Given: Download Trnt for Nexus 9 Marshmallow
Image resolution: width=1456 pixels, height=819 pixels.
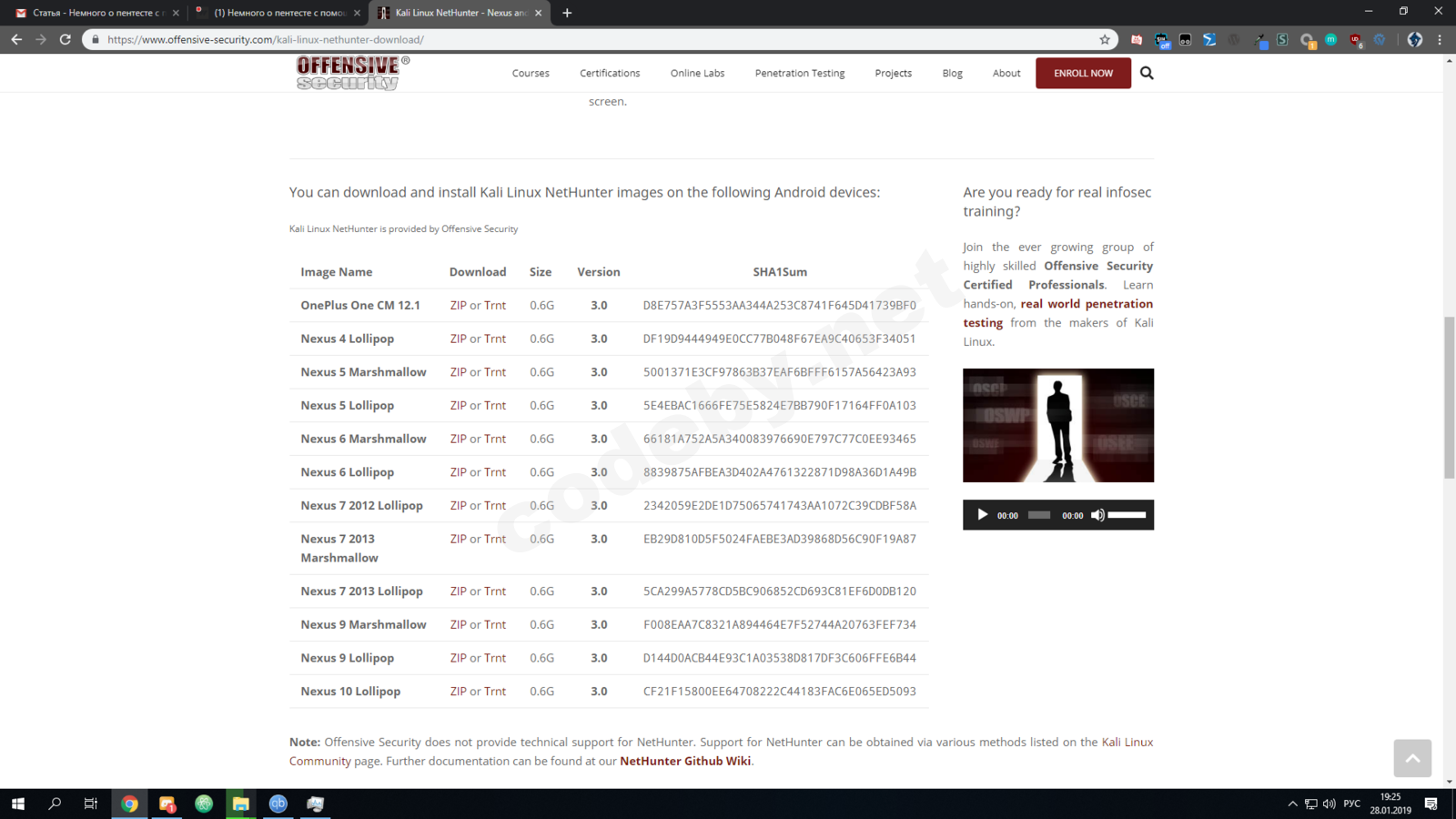Looking at the screenshot, I should [x=495, y=624].
